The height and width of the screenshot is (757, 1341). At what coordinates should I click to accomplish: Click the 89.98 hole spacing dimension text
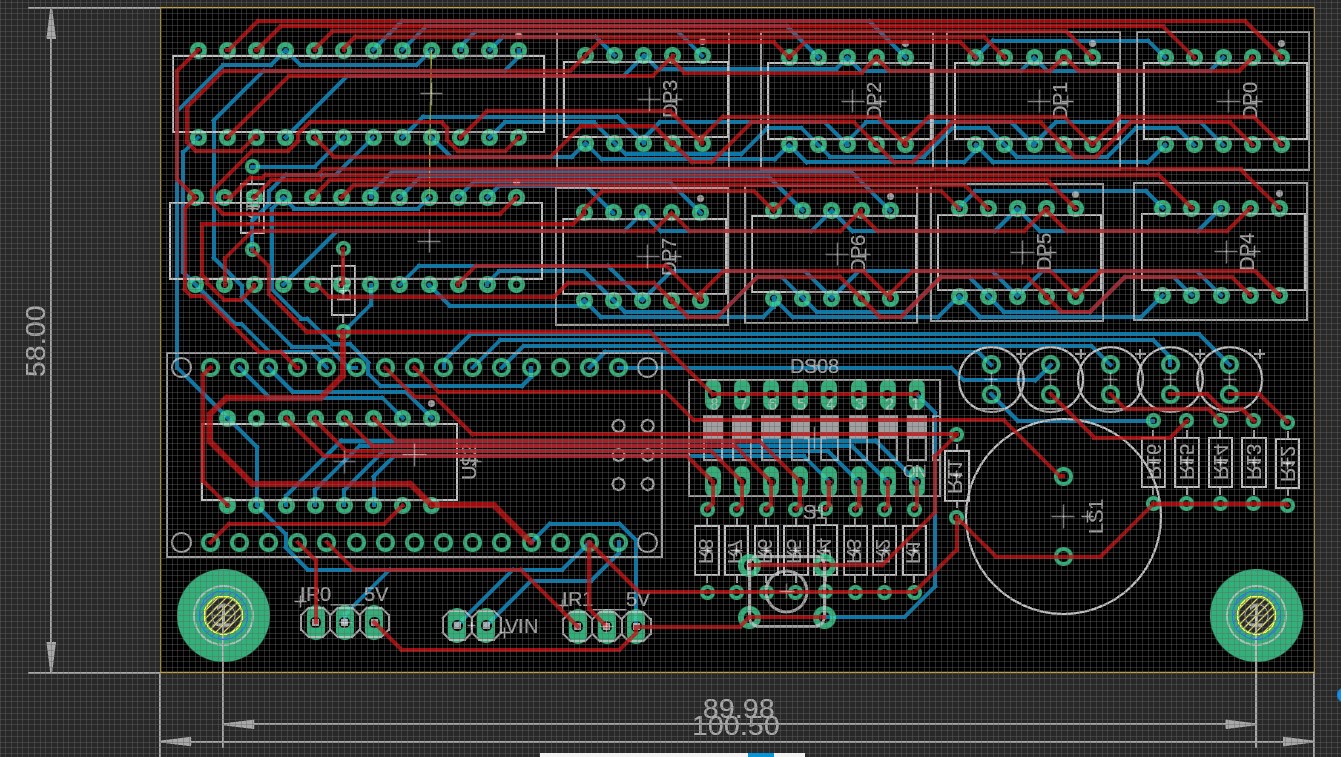(739, 709)
